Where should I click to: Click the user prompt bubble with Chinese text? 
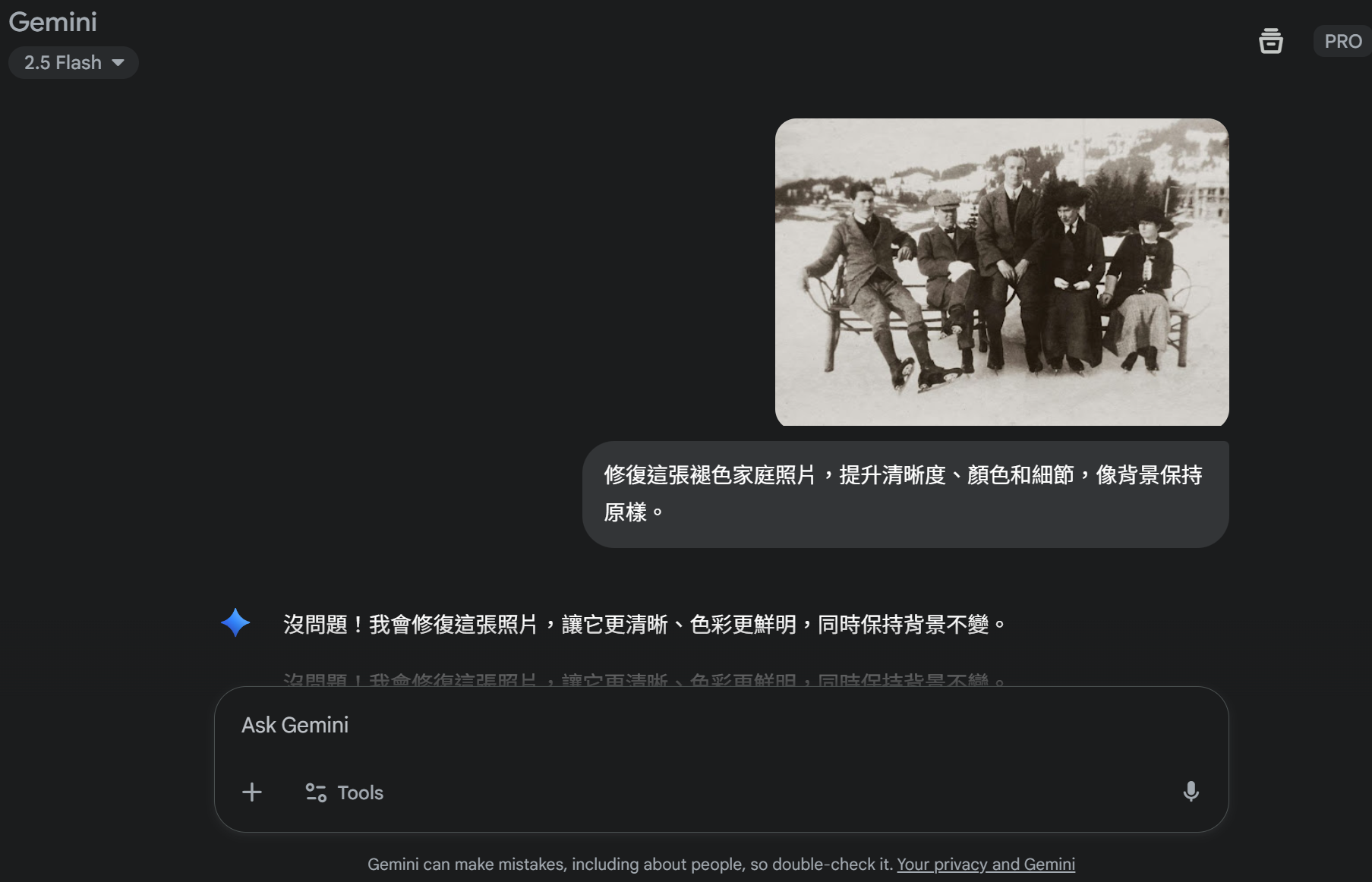[905, 494]
